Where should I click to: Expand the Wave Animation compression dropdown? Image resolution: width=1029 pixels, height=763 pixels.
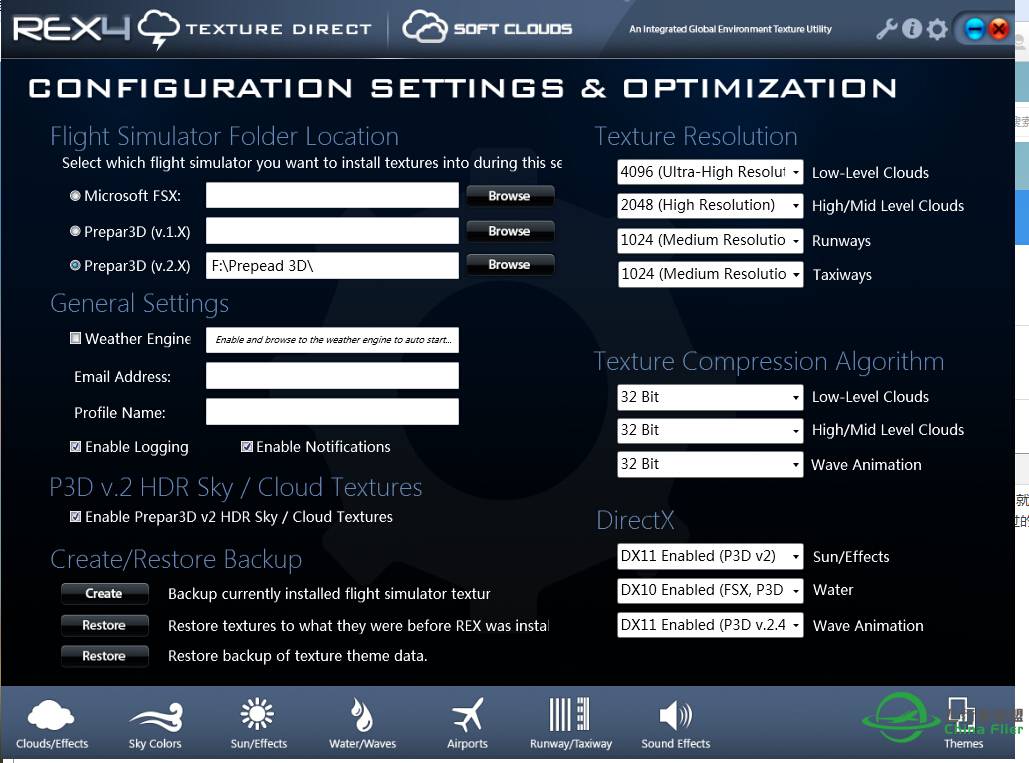click(x=710, y=465)
